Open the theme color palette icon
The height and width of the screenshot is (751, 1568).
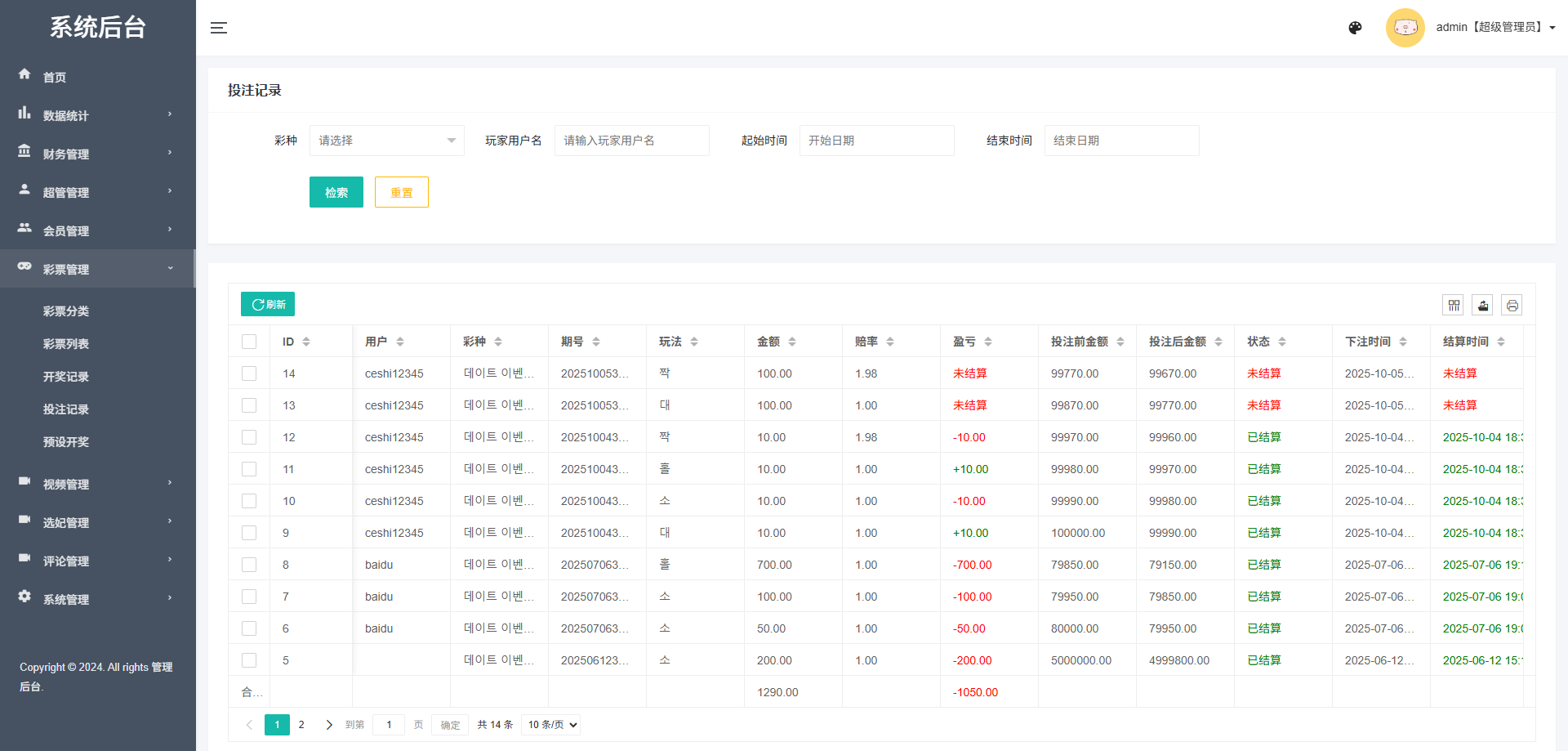click(x=1356, y=27)
